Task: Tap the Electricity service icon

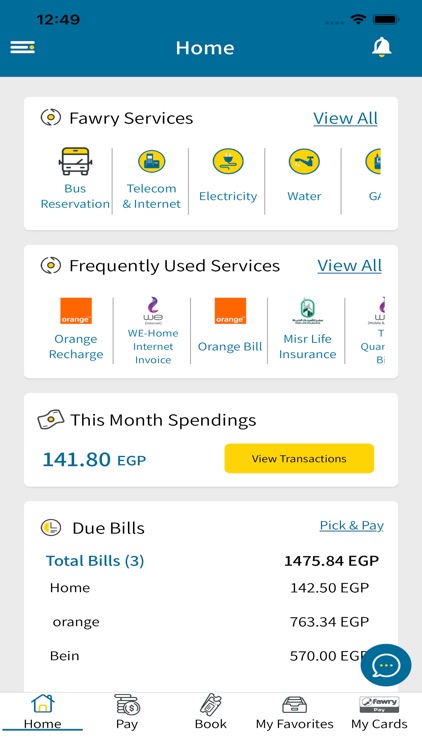Action: click(x=228, y=161)
